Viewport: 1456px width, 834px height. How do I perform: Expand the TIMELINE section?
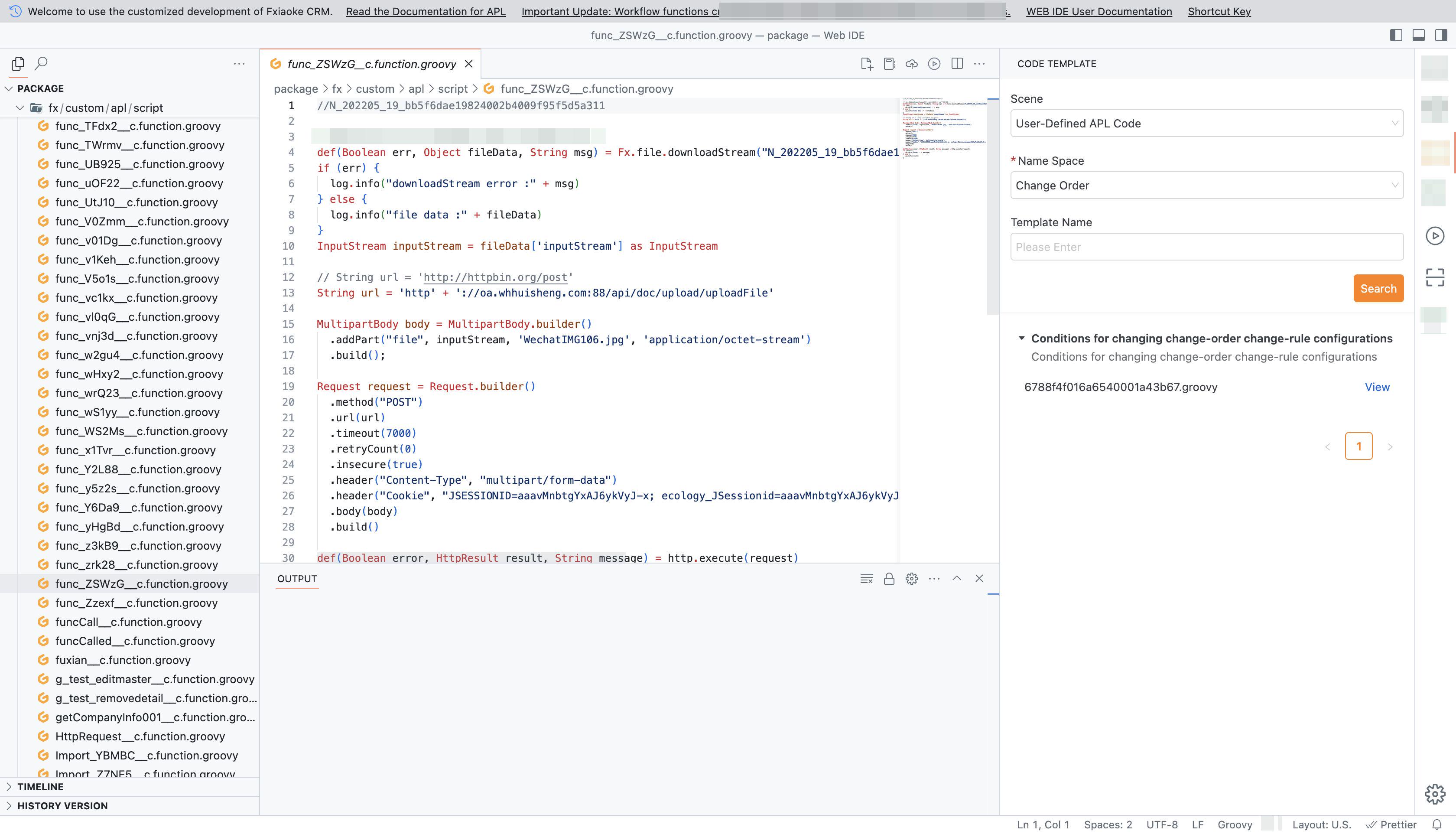click(x=40, y=786)
